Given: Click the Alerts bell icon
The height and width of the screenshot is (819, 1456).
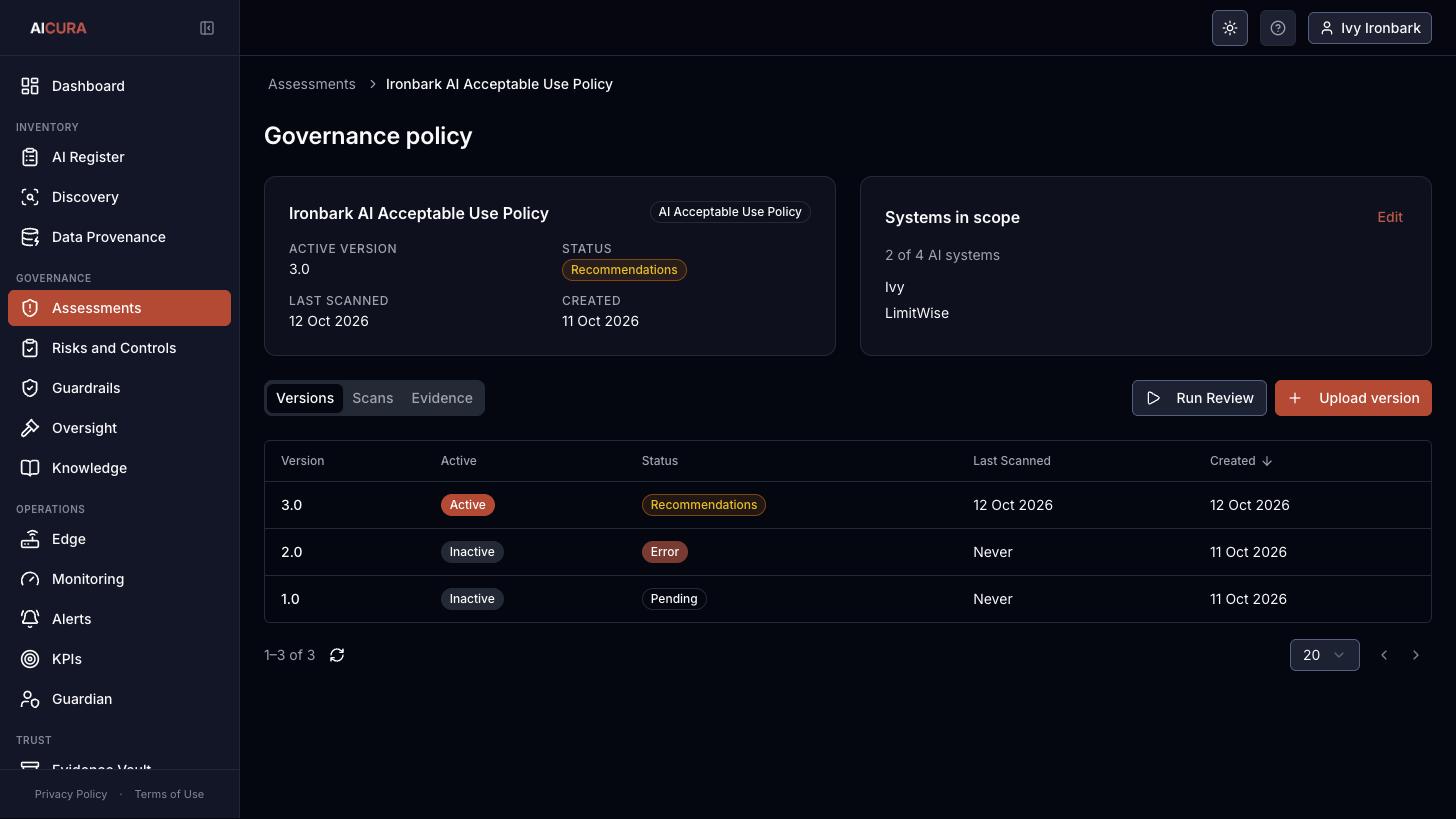Looking at the screenshot, I should point(30,619).
